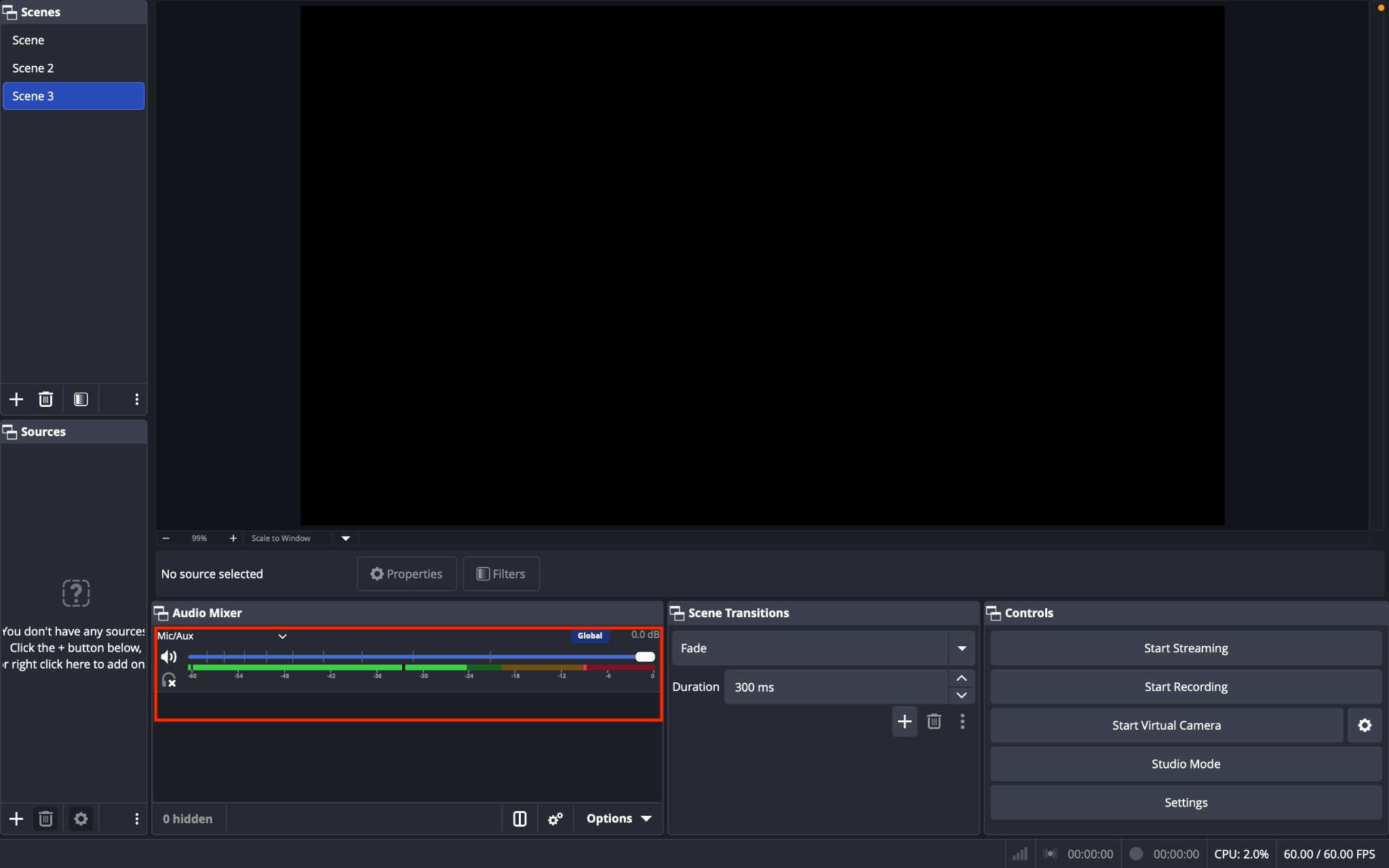Image resolution: width=1389 pixels, height=868 pixels.
Task: Open source Filters button
Action: 501,574
